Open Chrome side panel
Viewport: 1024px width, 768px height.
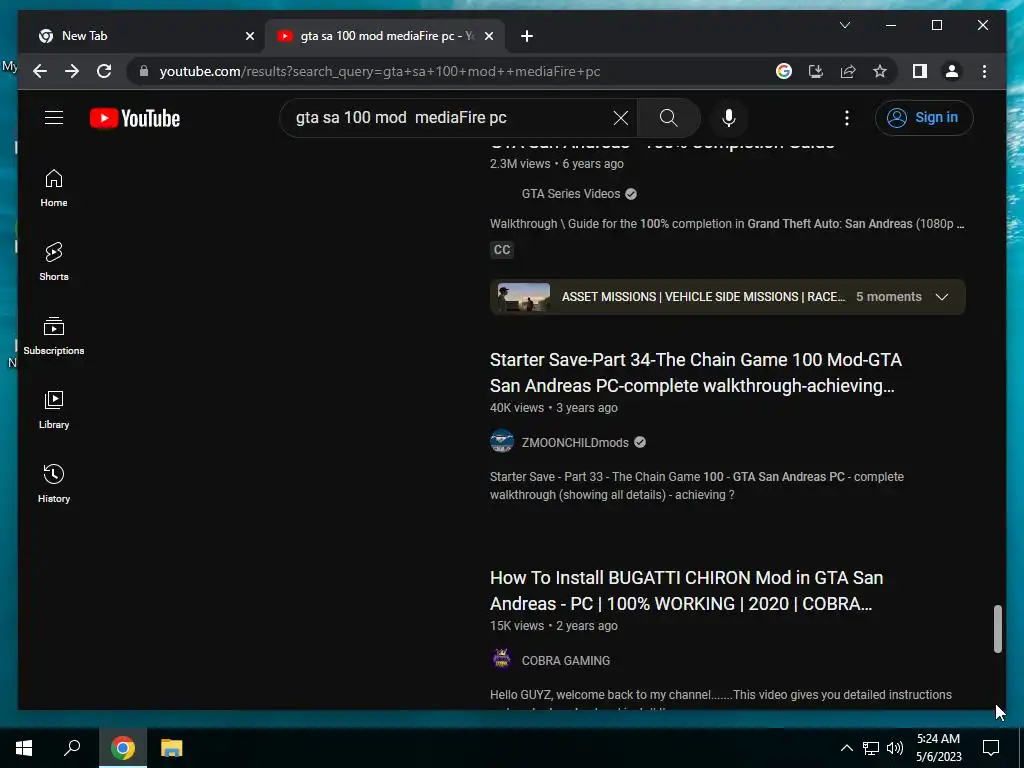click(920, 71)
